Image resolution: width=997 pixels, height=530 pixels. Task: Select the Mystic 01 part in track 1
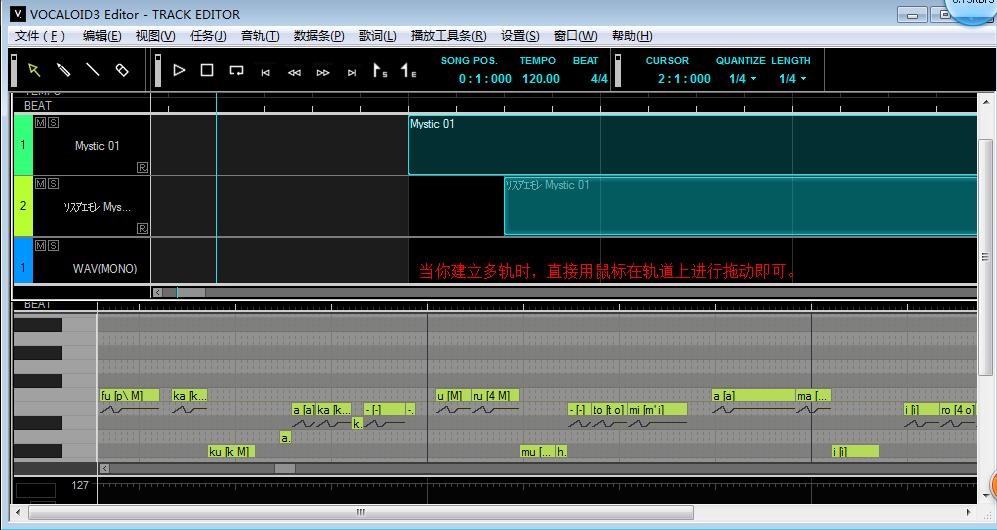pyautogui.click(x=692, y=145)
